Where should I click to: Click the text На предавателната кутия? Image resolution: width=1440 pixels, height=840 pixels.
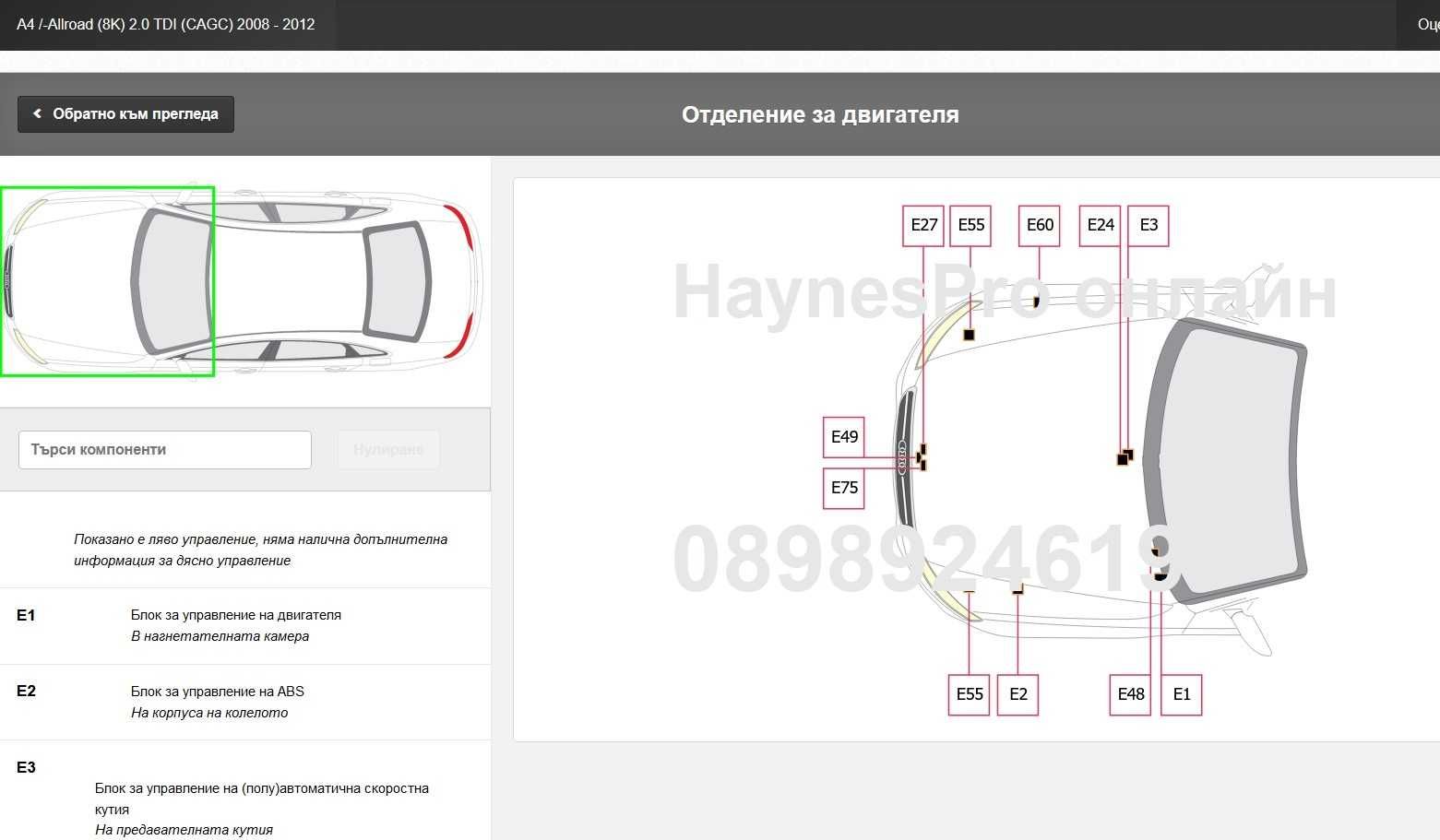click(184, 830)
